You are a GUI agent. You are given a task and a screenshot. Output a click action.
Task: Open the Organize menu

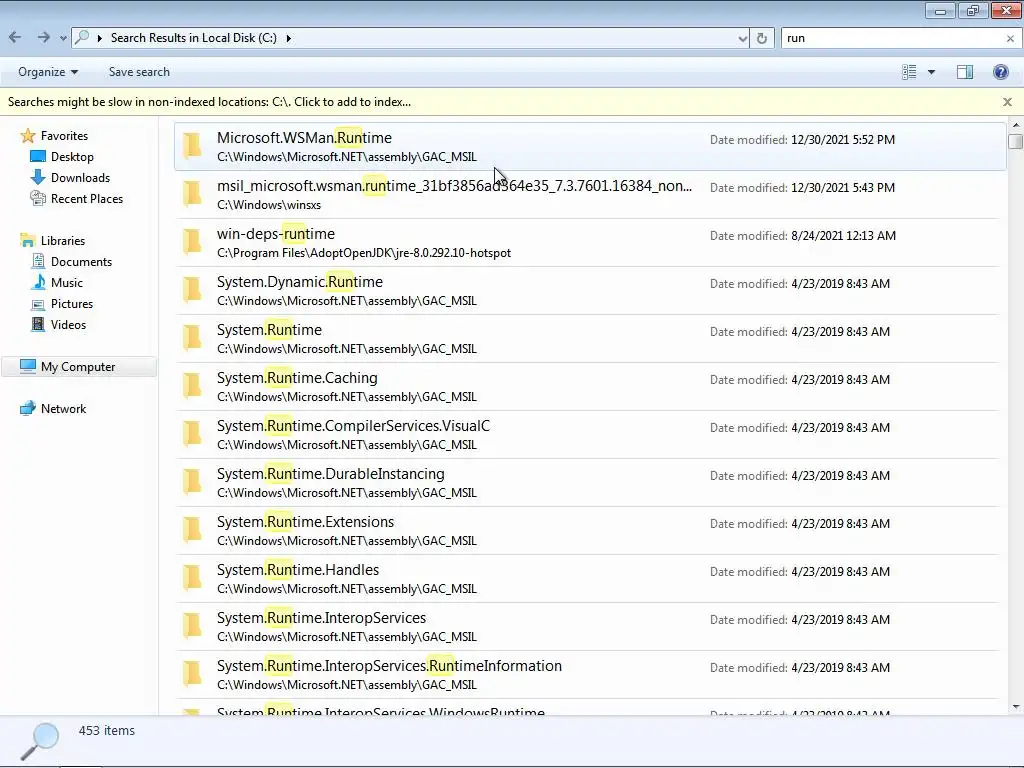pos(48,72)
